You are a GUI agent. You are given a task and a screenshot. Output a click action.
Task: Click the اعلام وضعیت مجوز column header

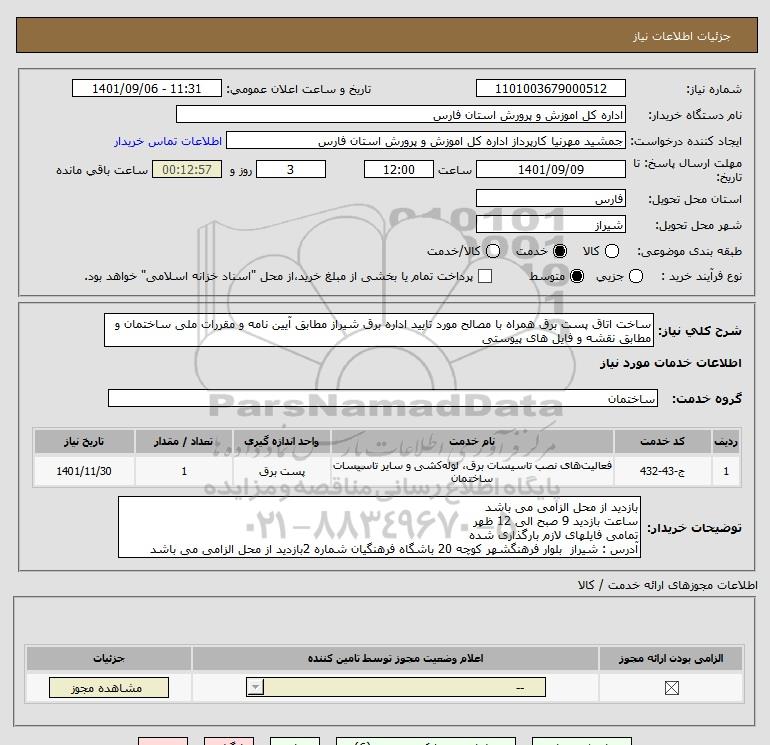[395, 658]
